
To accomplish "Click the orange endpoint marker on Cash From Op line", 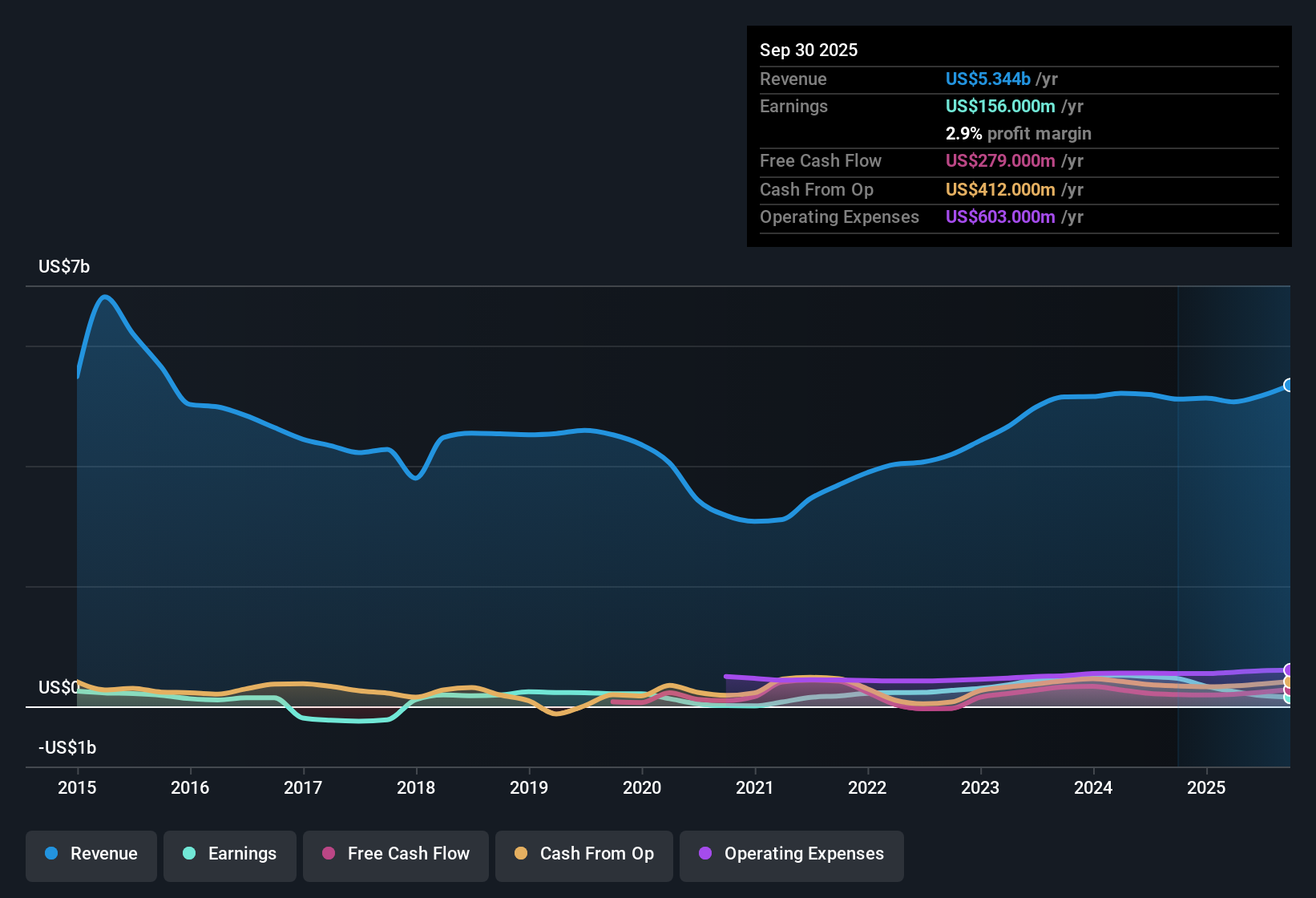I will coord(1289,682).
